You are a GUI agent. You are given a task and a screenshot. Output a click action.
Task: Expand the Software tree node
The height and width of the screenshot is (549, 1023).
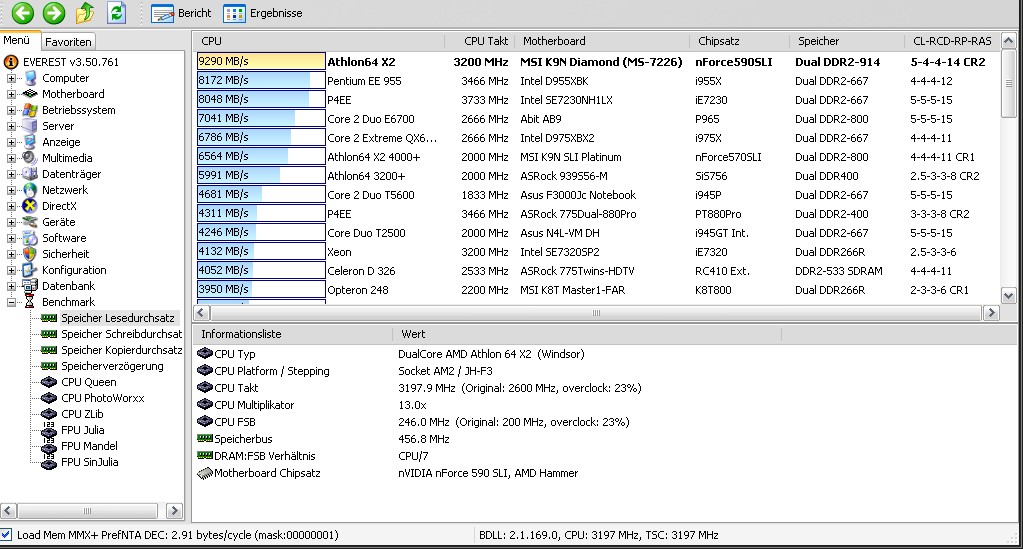(x=11, y=238)
